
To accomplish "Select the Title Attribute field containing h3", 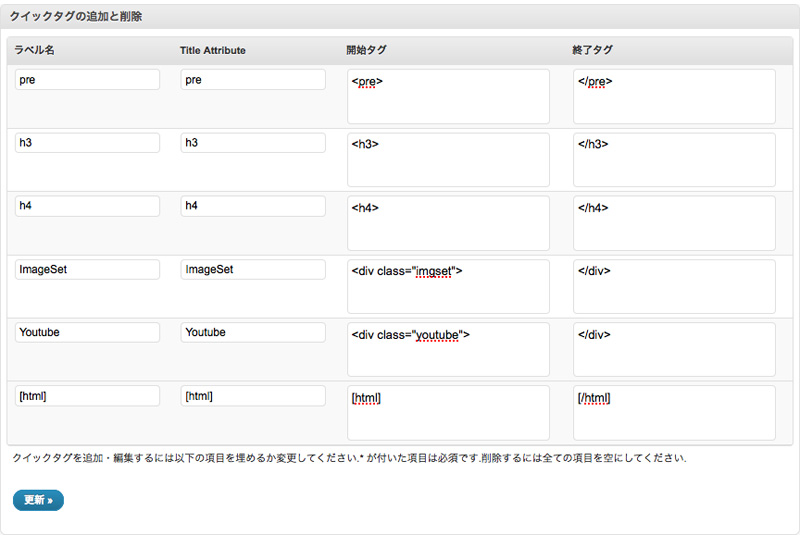I will [253, 142].
